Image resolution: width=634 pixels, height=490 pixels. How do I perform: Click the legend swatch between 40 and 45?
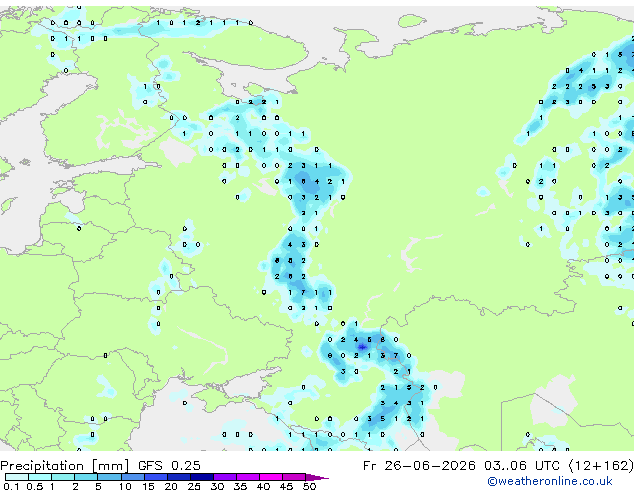tap(271, 477)
